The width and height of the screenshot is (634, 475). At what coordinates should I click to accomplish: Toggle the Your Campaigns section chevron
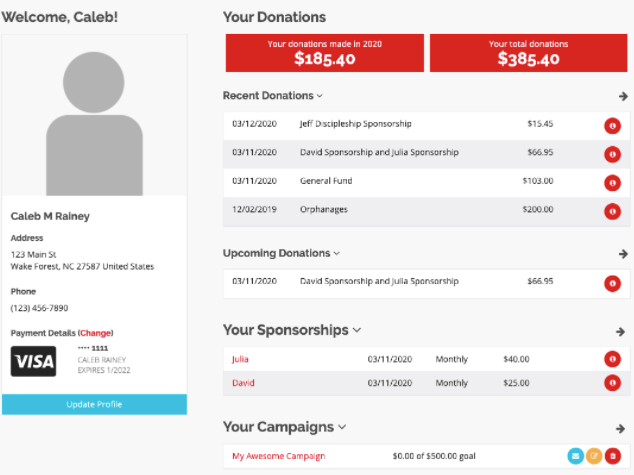point(342,427)
